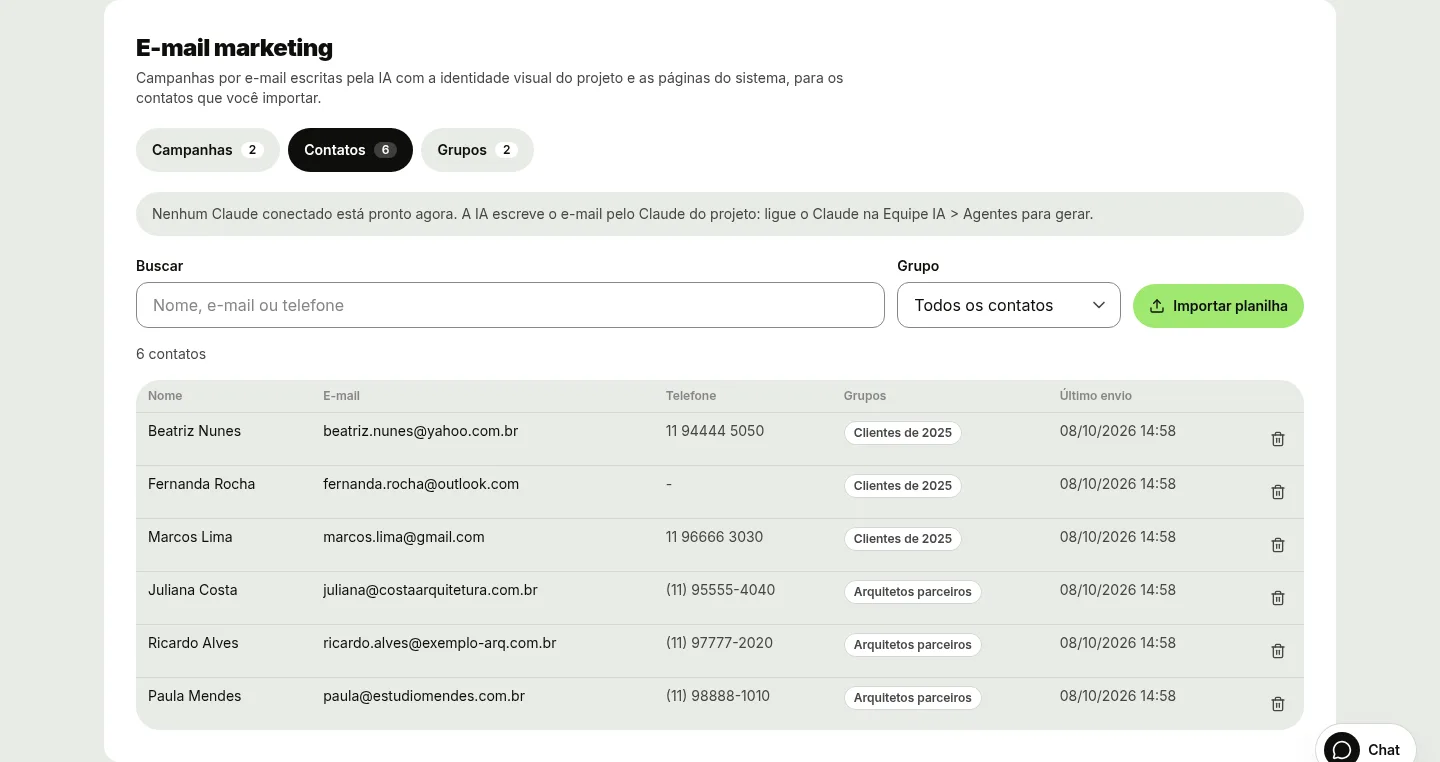
Task: Click Clientes de 2025 tag for Marcos Lima
Action: 903,539
